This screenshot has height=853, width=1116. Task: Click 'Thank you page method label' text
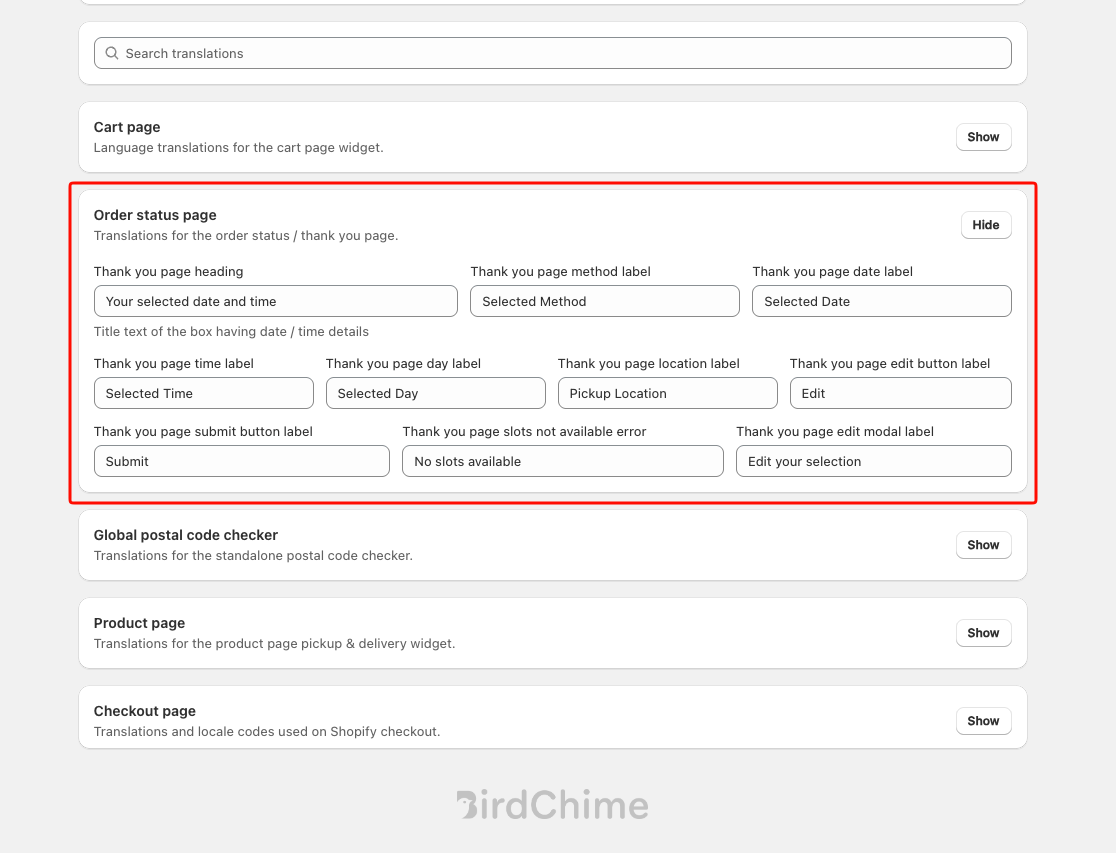(x=560, y=272)
